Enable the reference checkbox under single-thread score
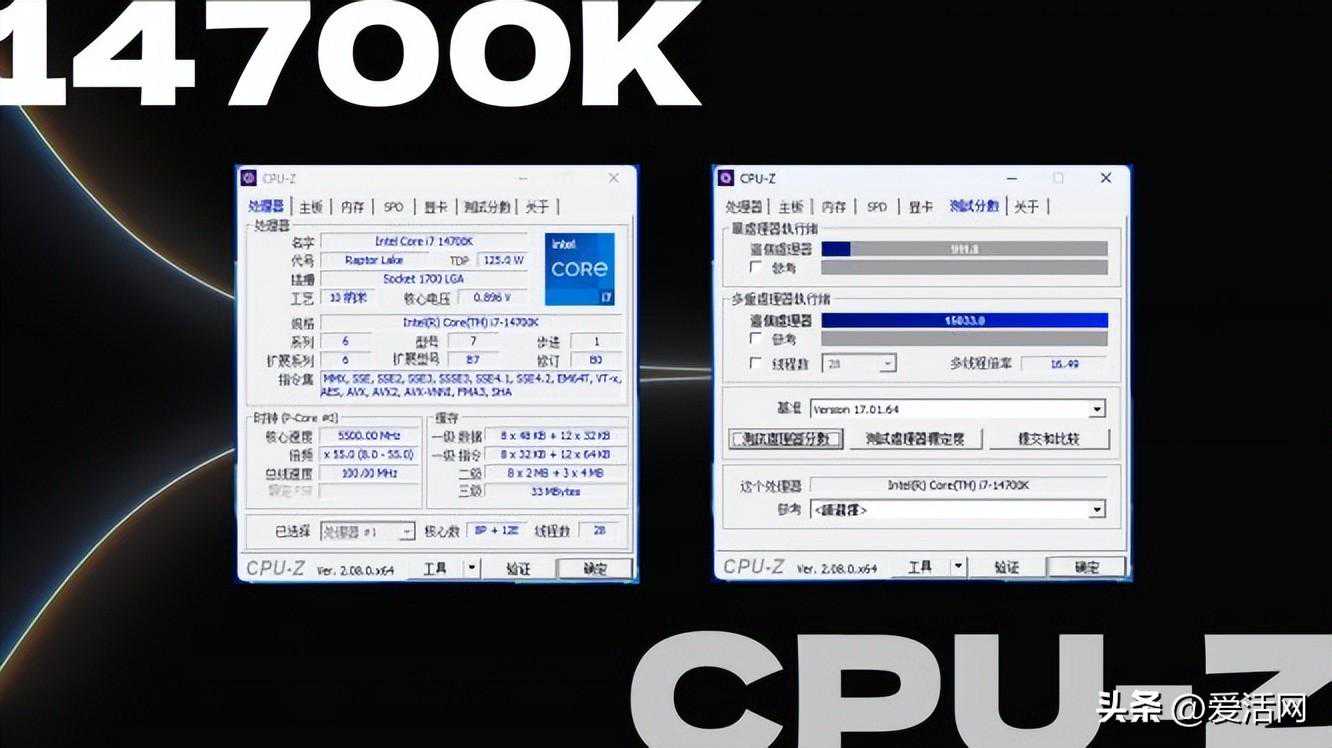 [x=757, y=268]
